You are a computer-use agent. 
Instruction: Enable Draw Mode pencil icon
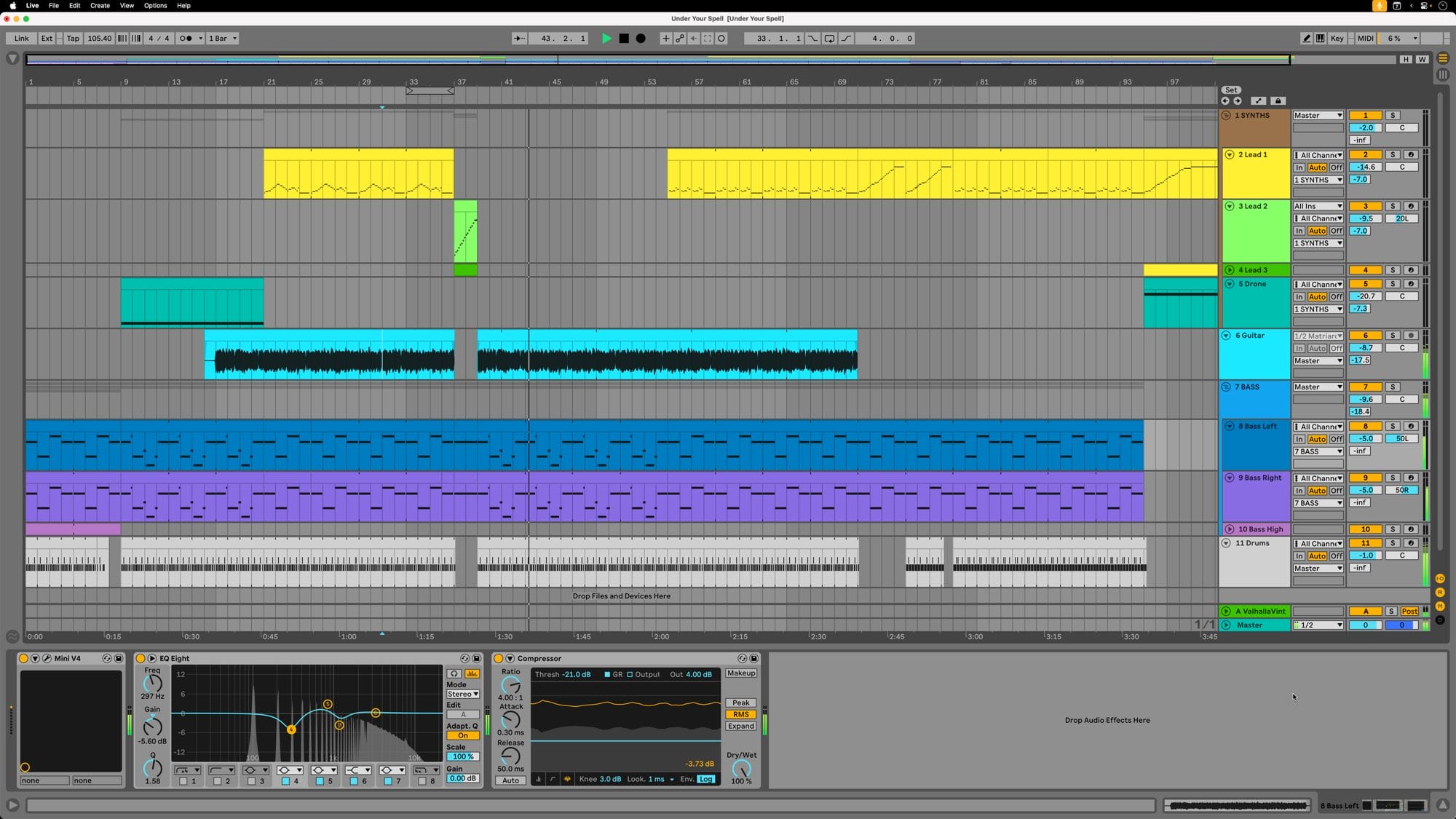1307,39
